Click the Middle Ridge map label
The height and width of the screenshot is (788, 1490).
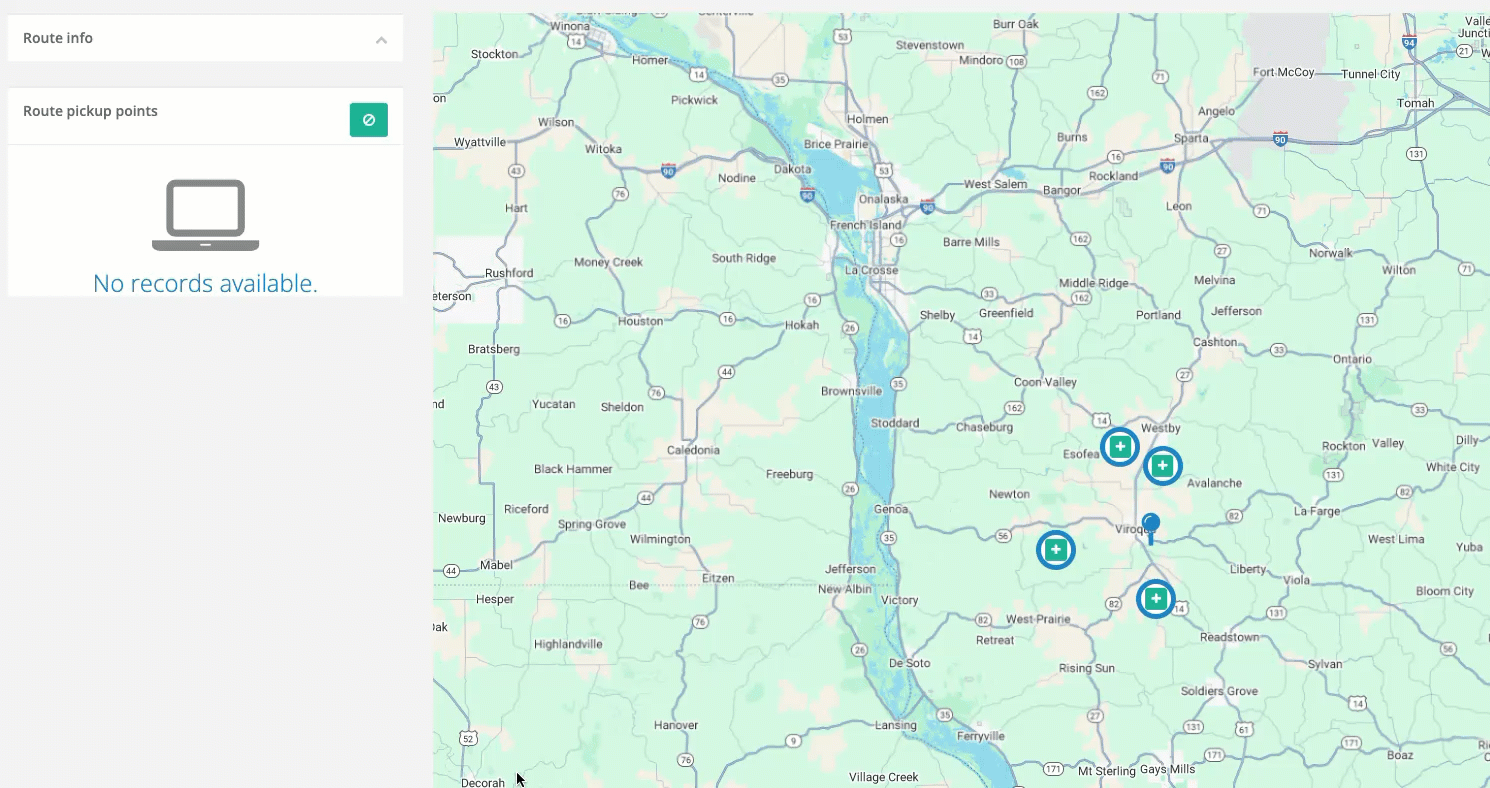pos(1093,283)
